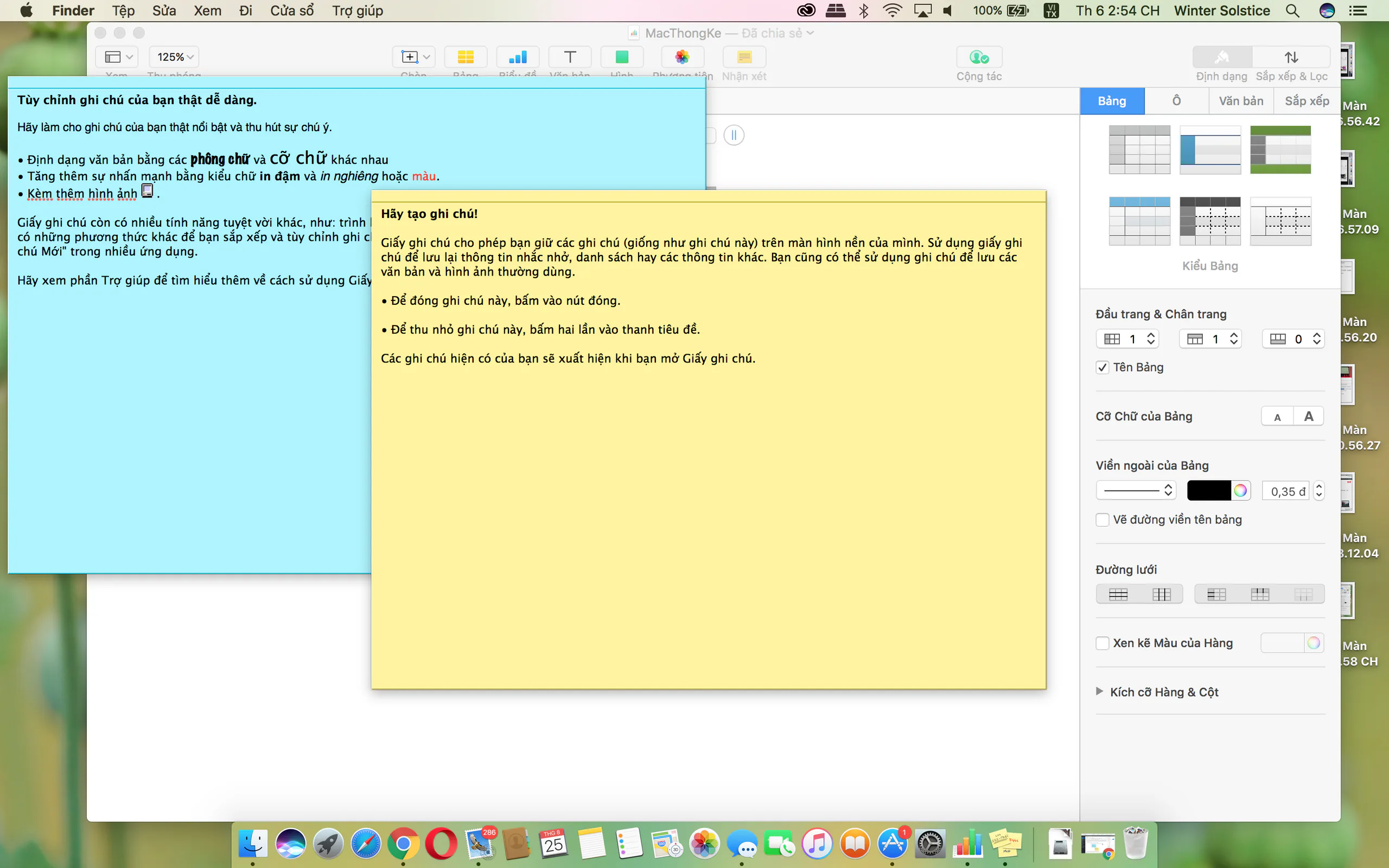Viewport: 1389px width, 868px height.
Task: Click the Winter Solstice user name
Action: pyautogui.click(x=1222, y=10)
